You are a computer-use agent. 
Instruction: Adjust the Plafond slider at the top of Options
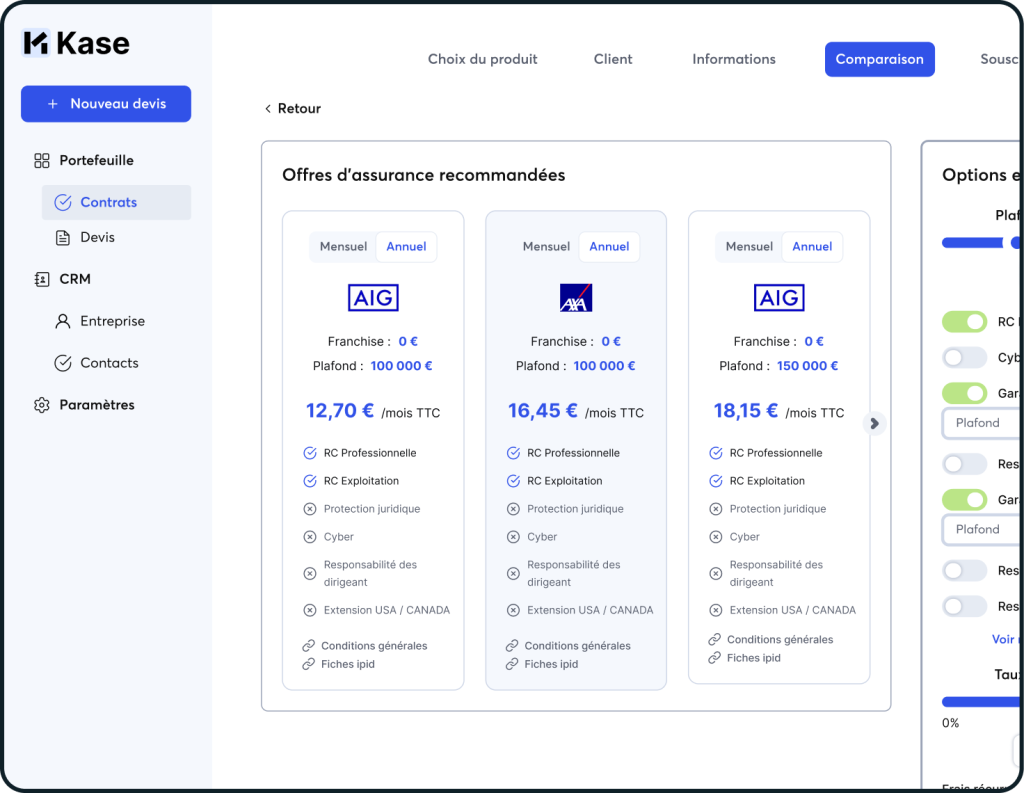click(982, 243)
